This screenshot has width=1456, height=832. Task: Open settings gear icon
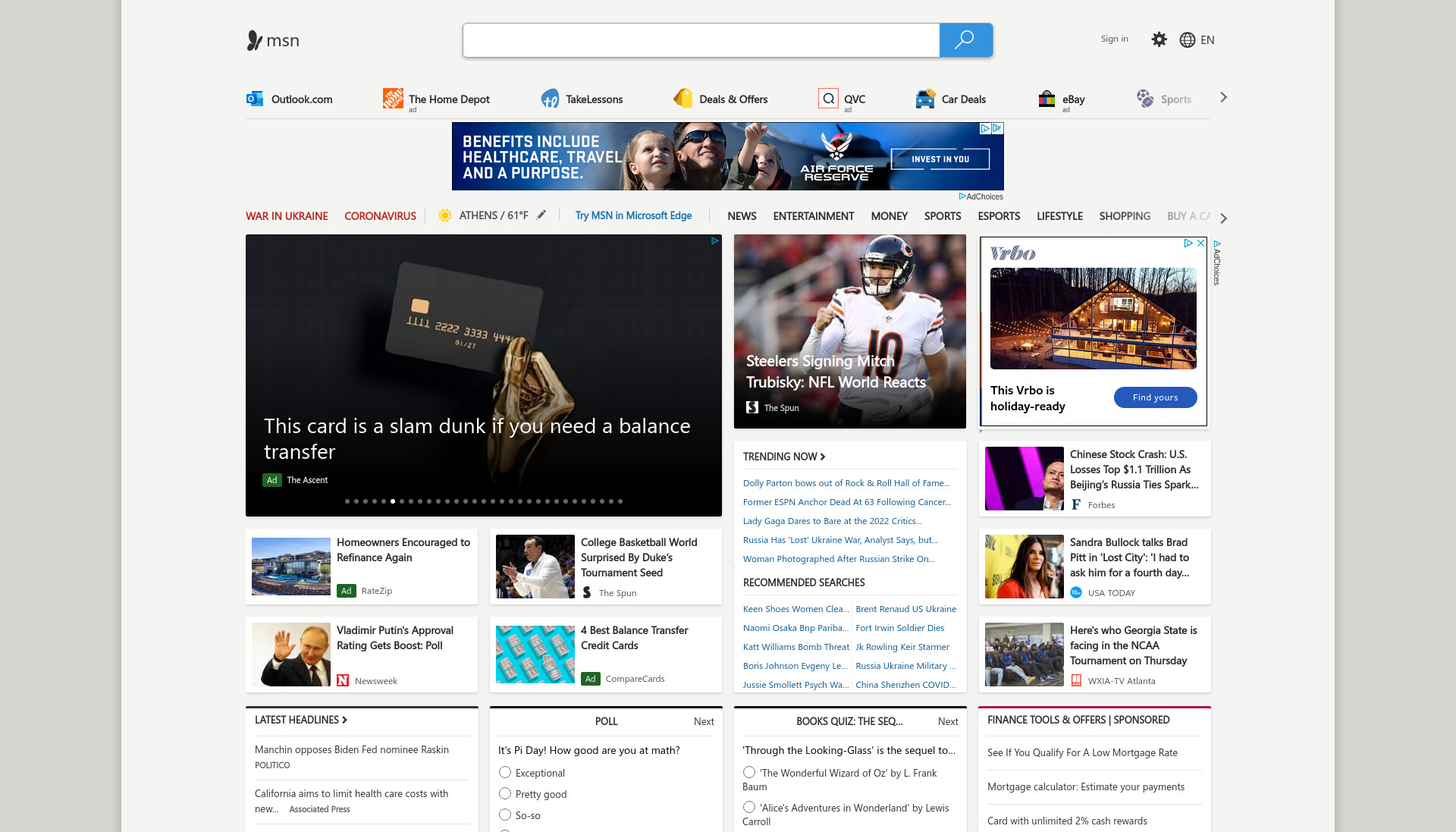point(1159,39)
